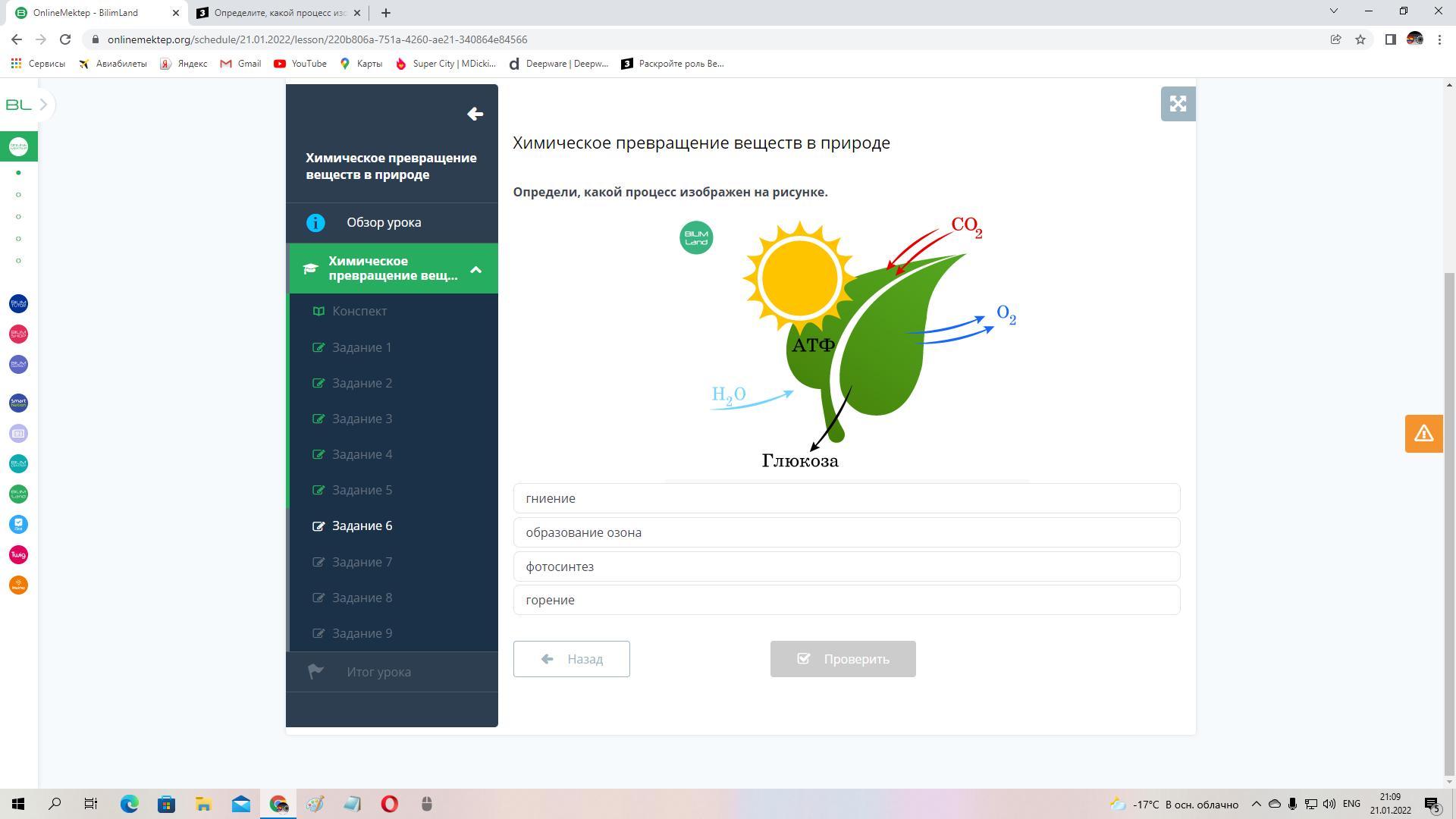The image size is (1456, 819).
Task: Select the answer option горение
Action: [846, 600]
